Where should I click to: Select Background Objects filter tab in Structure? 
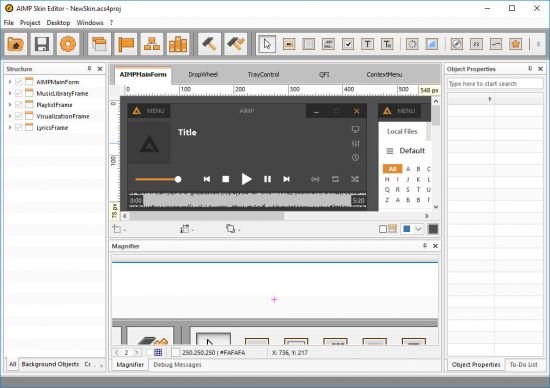pyautogui.click(x=50, y=364)
